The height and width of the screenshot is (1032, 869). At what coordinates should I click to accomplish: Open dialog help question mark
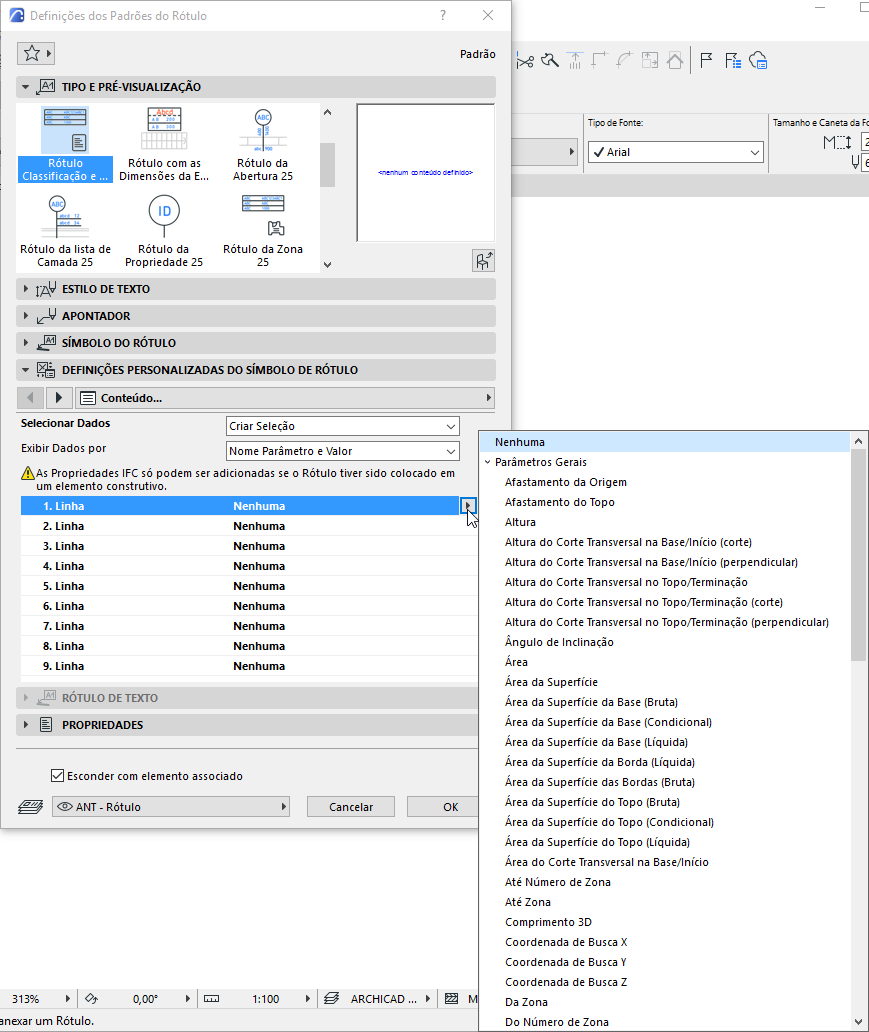(x=443, y=15)
